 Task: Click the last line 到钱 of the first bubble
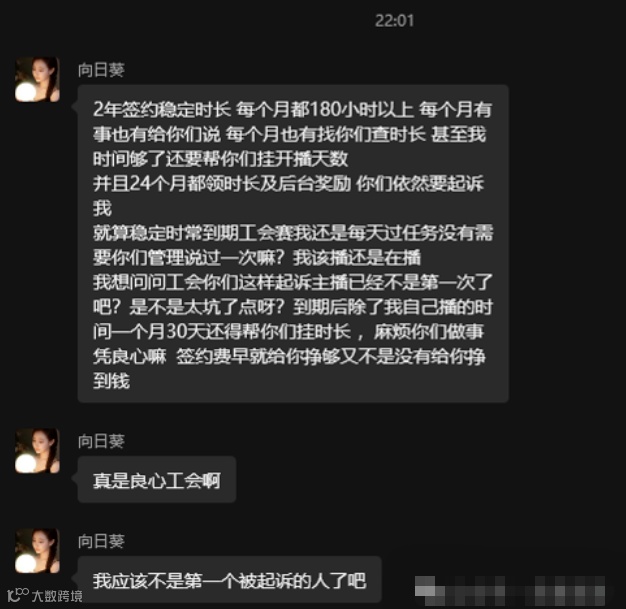[x=111, y=381]
